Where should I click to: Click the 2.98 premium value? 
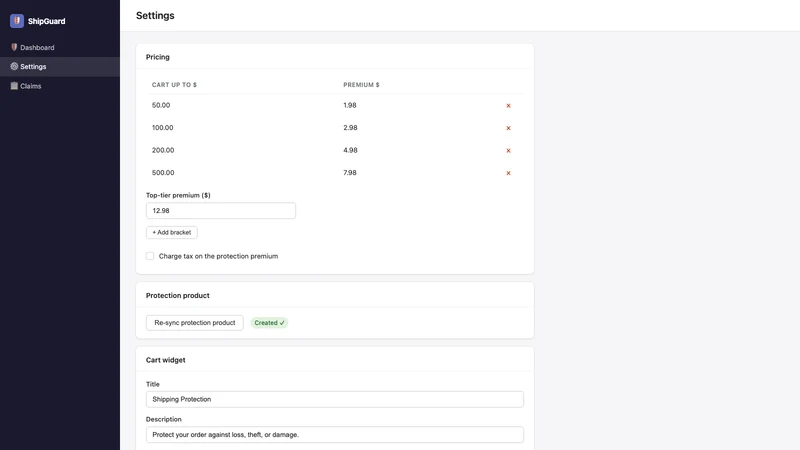(x=351, y=128)
